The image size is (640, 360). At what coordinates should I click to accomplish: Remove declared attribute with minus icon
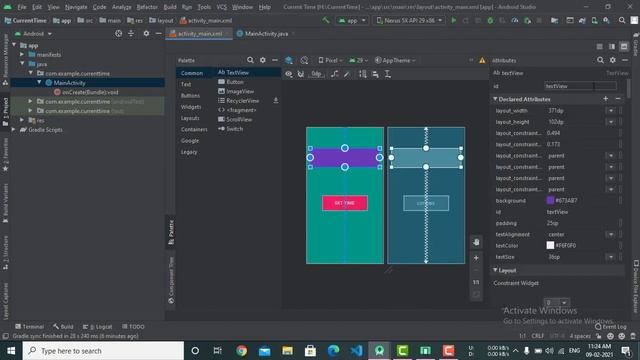[618, 99]
